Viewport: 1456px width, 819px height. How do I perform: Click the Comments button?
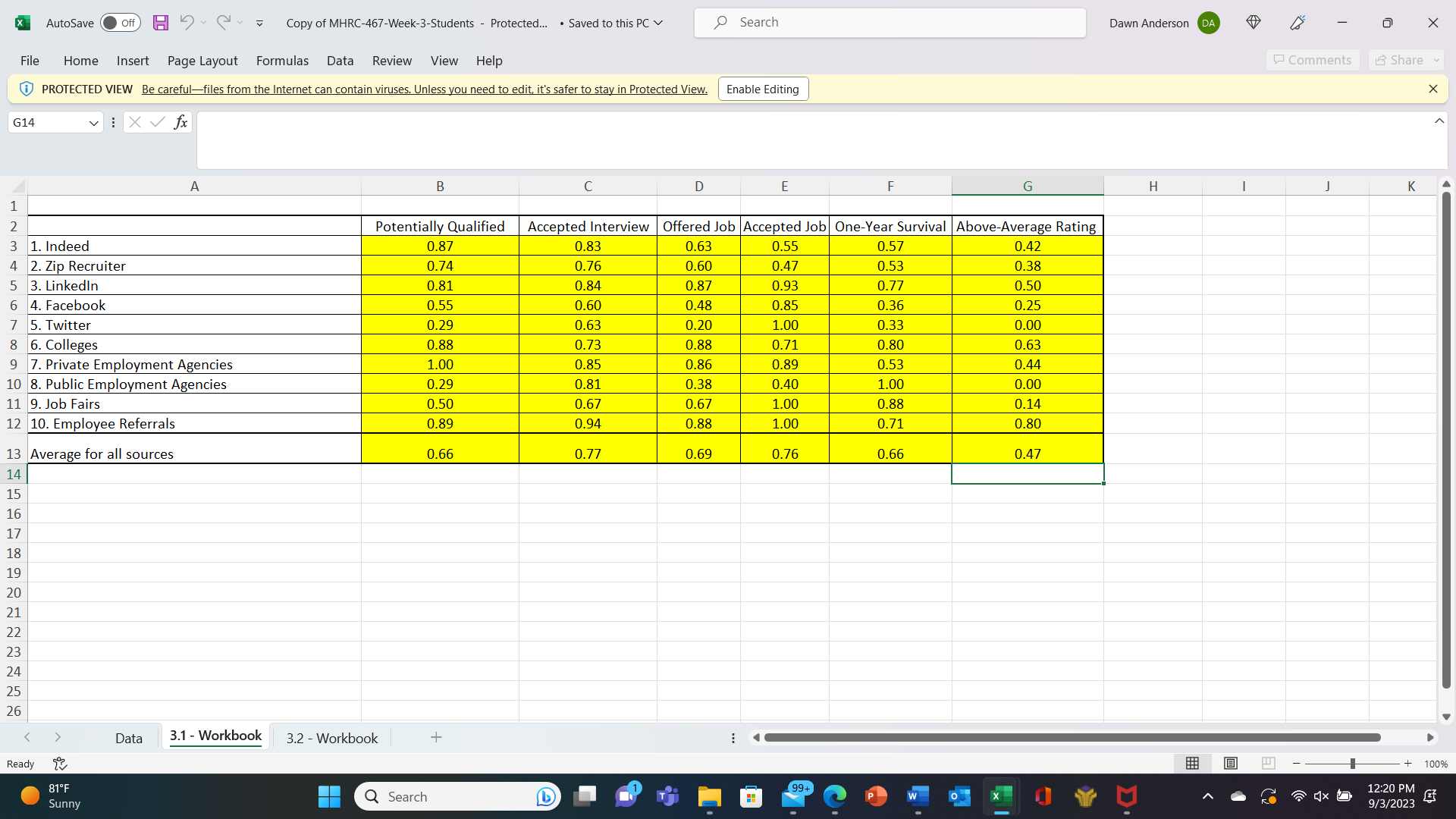click(1313, 60)
